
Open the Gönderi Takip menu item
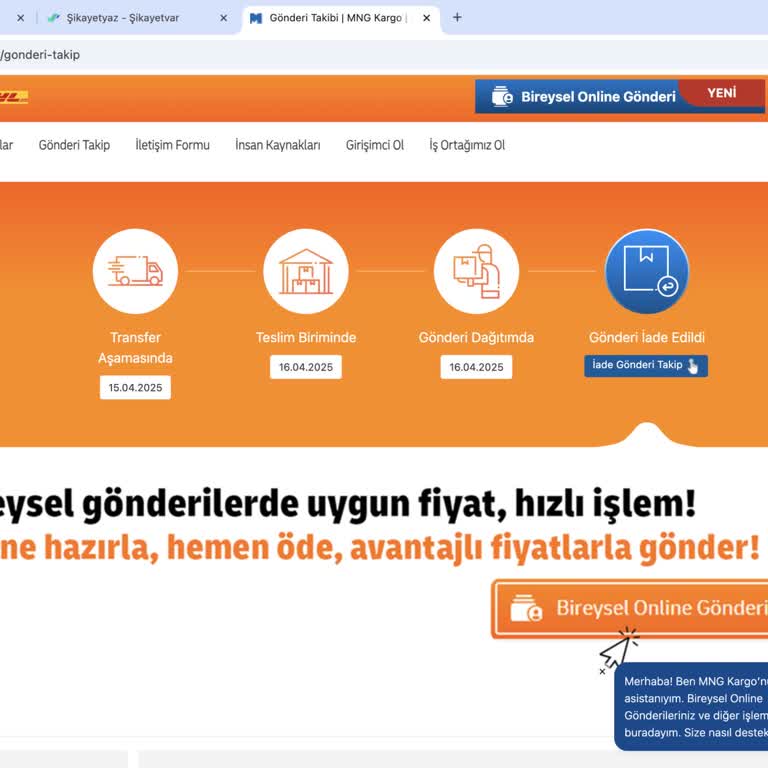74,145
